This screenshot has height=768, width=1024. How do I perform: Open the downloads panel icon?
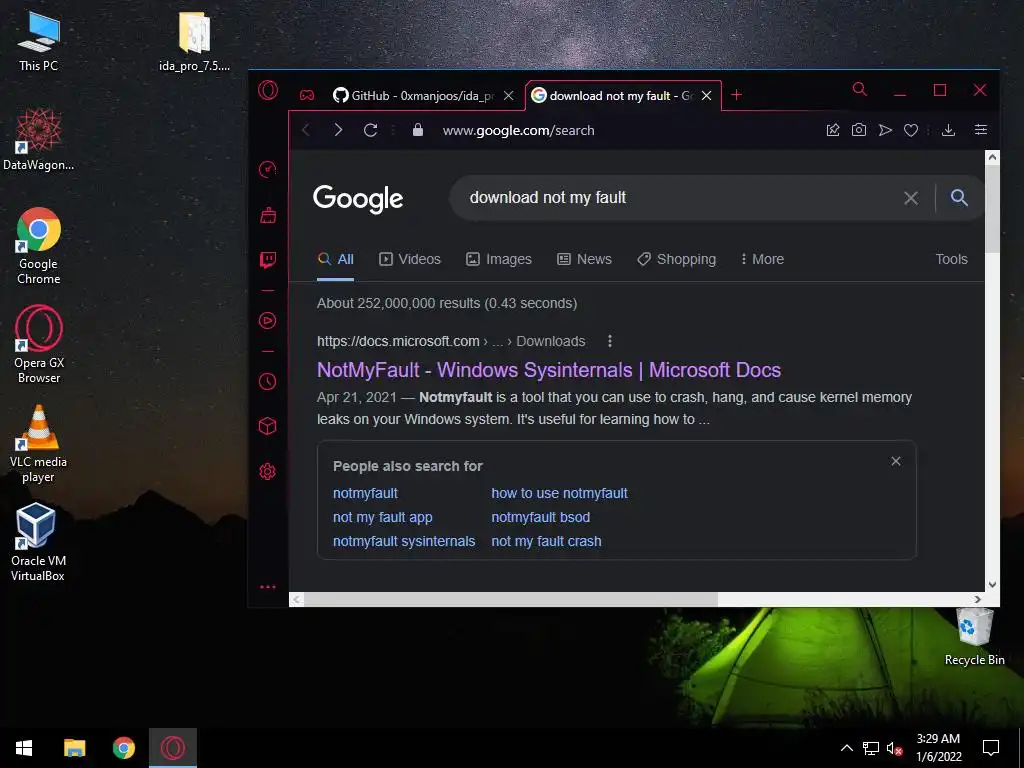(x=948, y=130)
